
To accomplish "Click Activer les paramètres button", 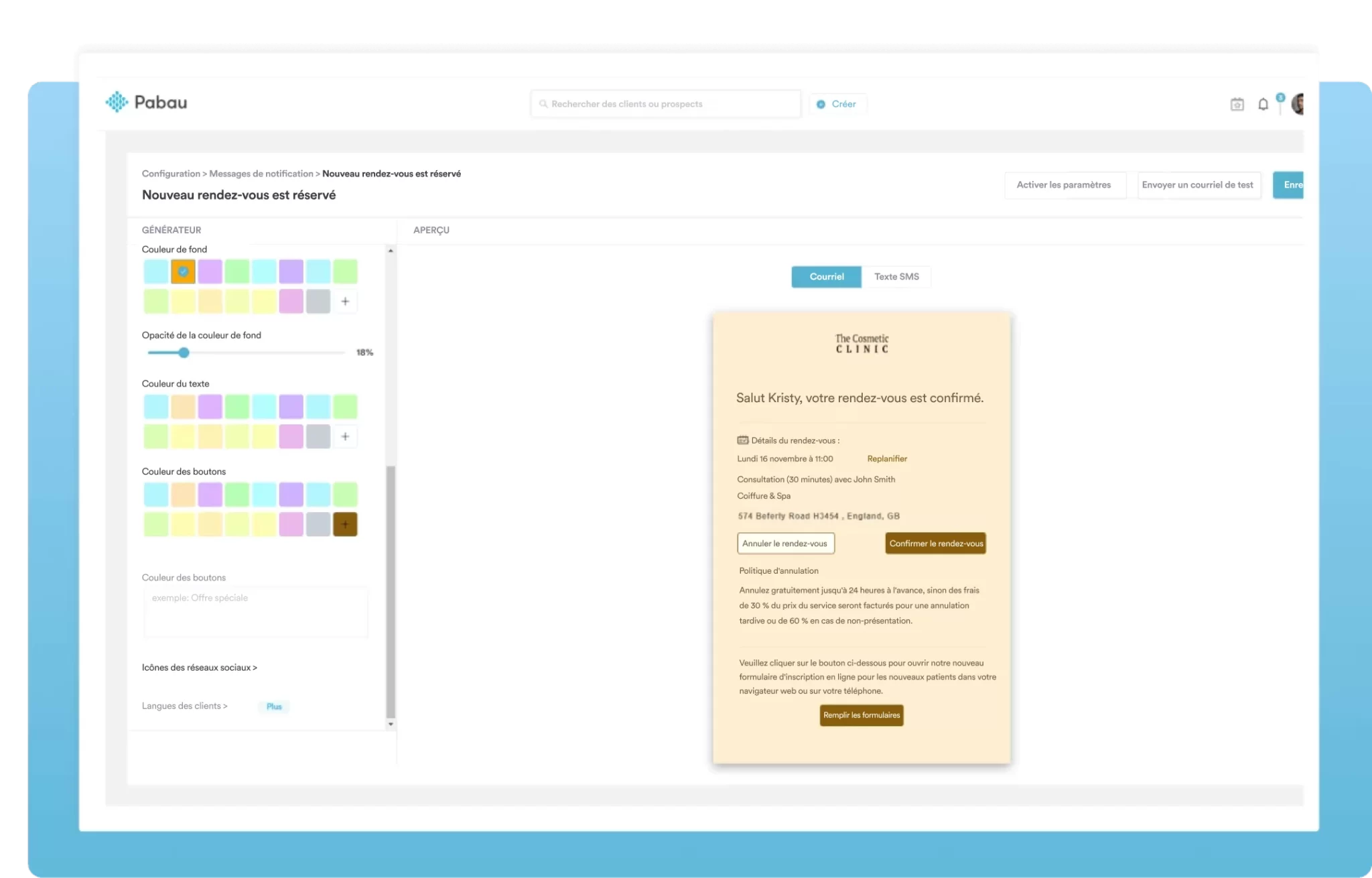I will coord(1063,185).
